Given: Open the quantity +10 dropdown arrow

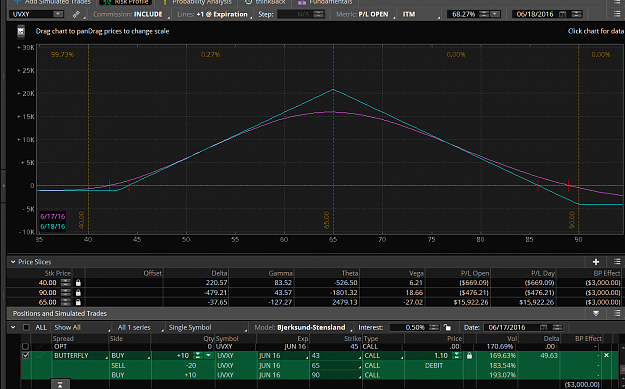Looking at the screenshot, I should [x=208, y=356].
